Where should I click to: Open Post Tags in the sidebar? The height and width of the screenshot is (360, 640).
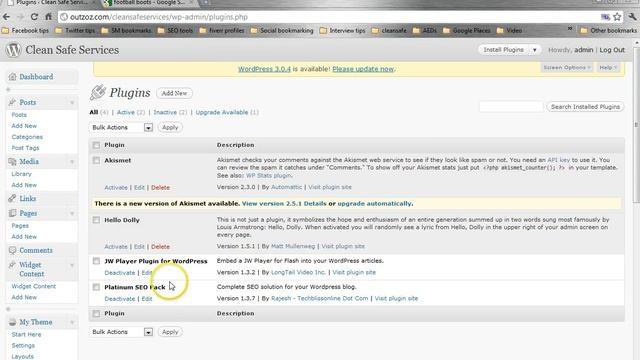coord(25,148)
